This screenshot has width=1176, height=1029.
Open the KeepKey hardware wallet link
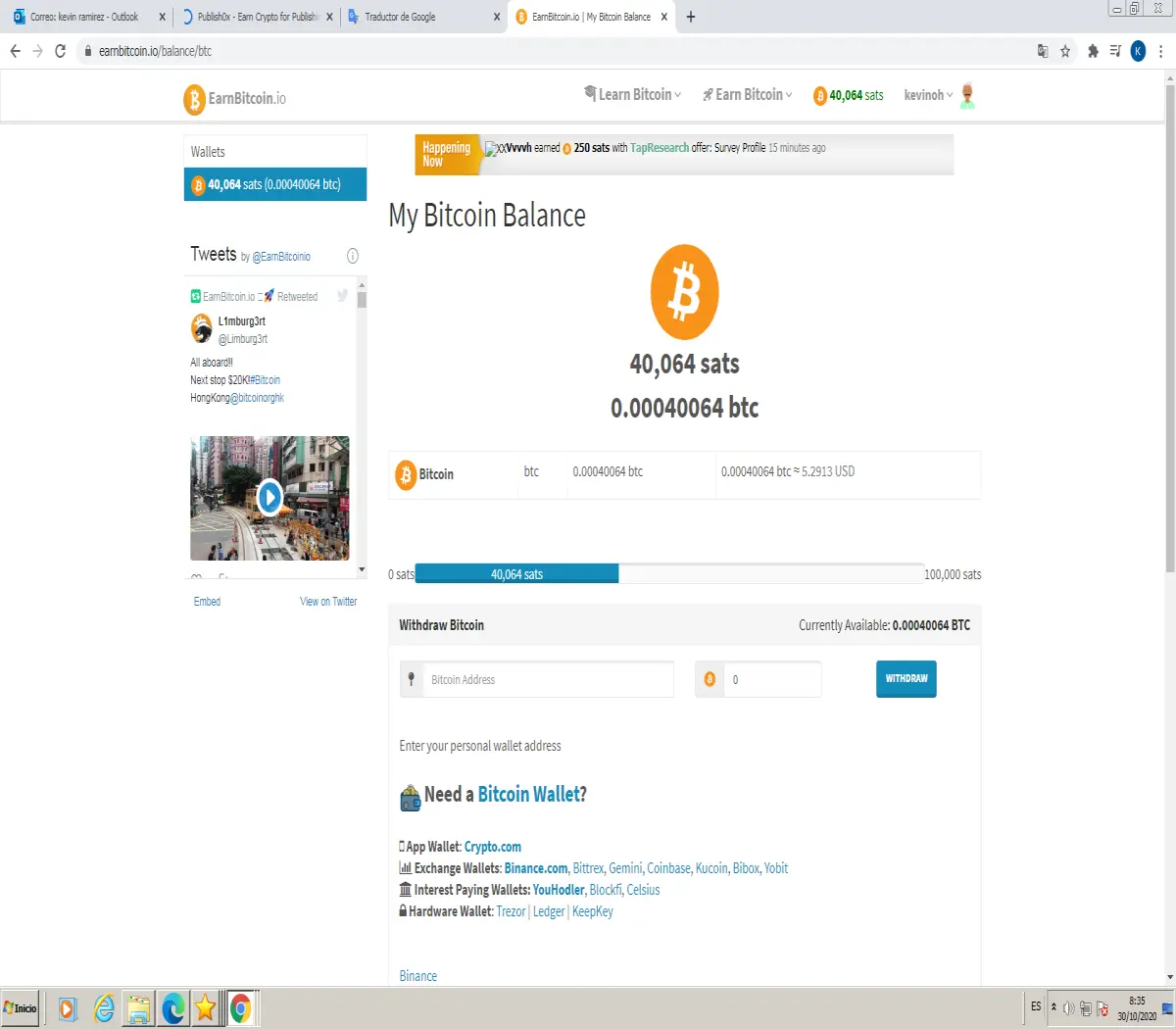point(593,911)
